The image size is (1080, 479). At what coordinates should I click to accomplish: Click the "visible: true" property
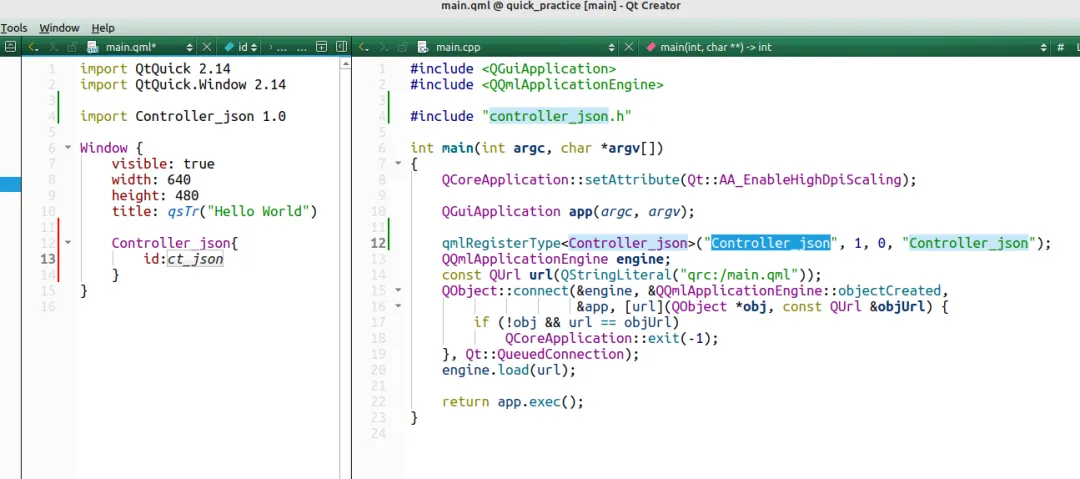[x=163, y=164]
